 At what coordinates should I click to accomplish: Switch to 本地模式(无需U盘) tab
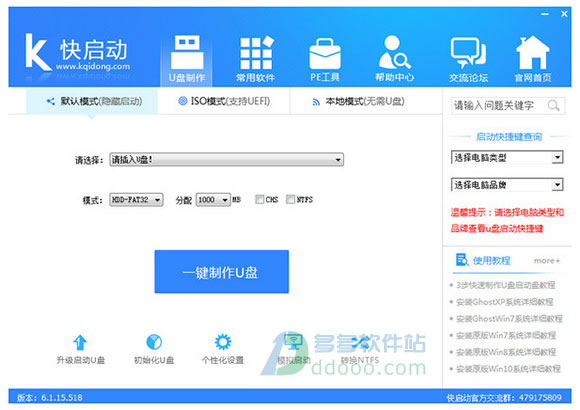point(358,101)
